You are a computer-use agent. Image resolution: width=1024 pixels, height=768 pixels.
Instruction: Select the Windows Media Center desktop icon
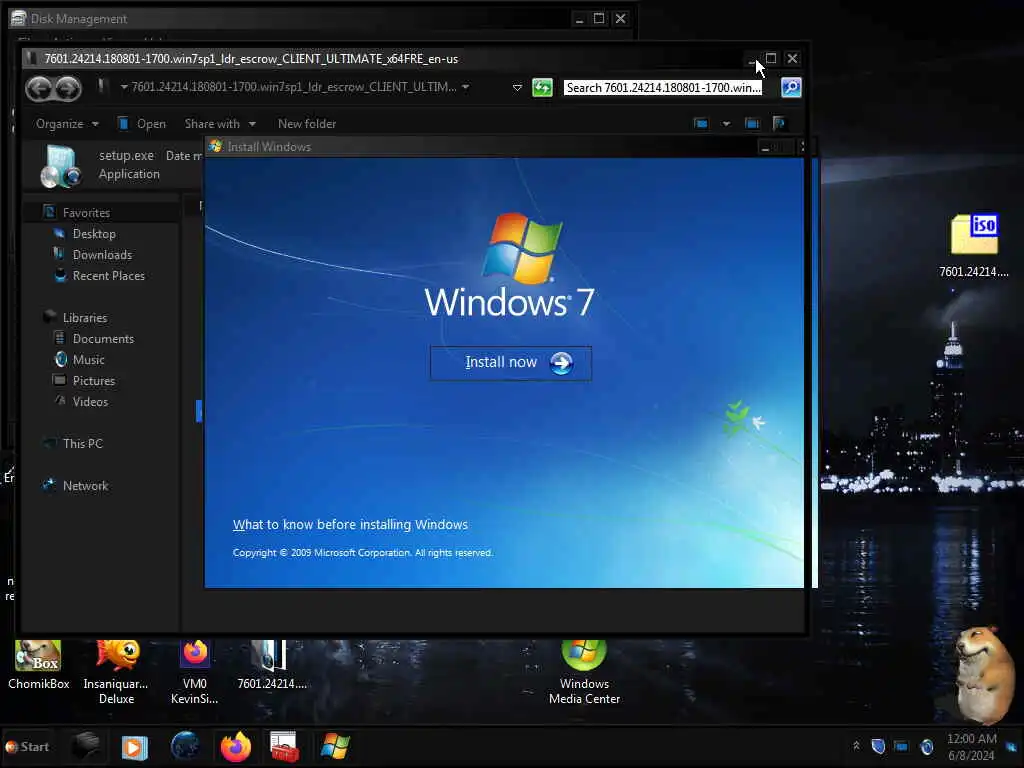pyautogui.click(x=584, y=673)
